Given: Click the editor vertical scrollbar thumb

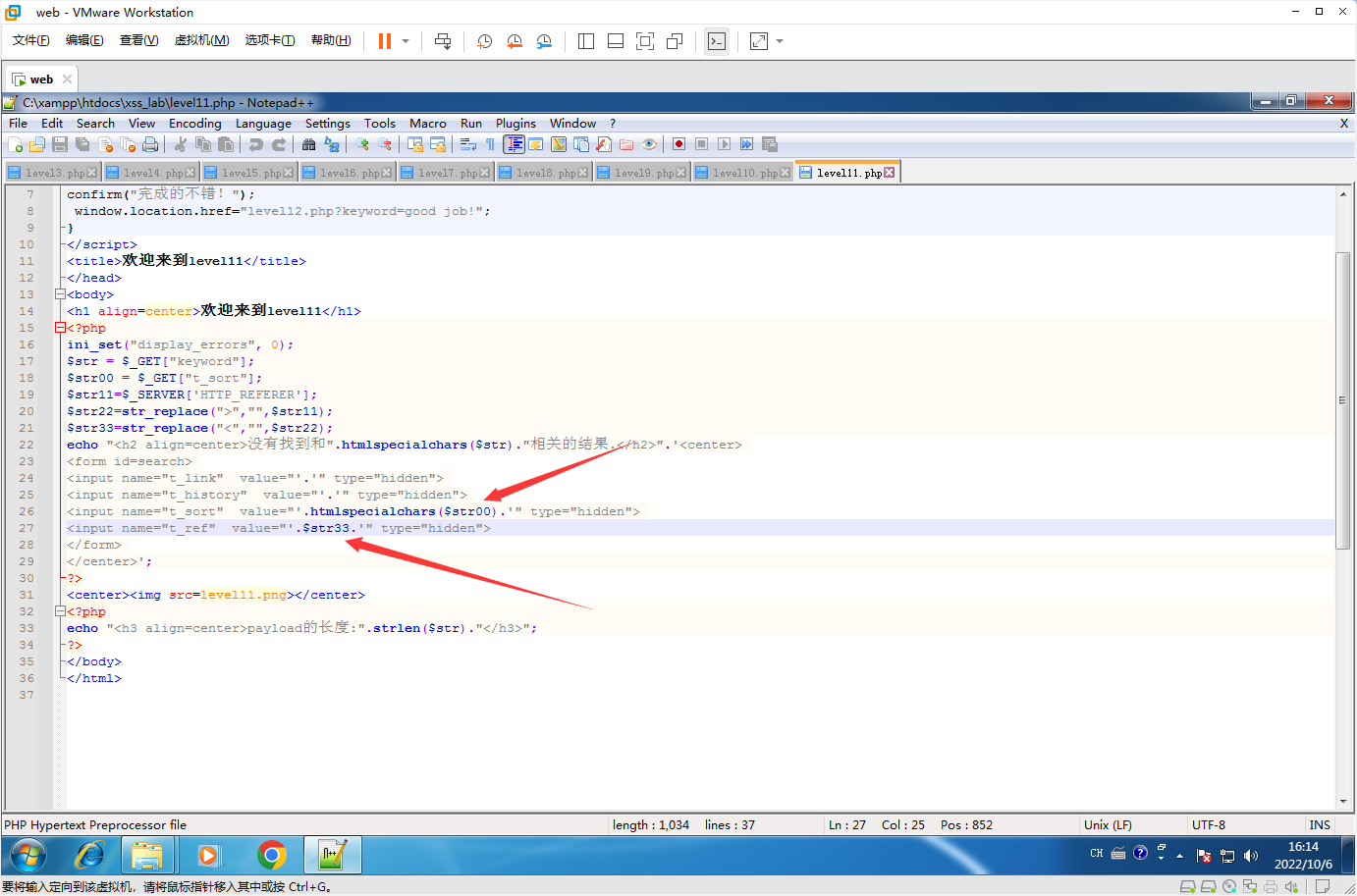Looking at the screenshot, I should click(1342, 400).
